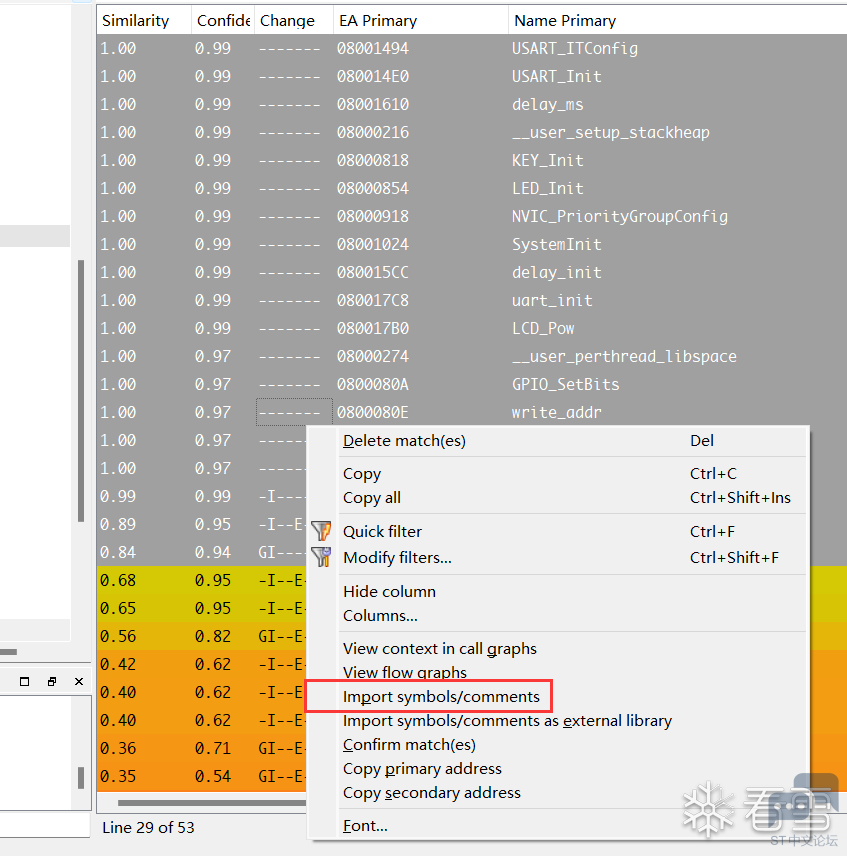
Task: Select View context in call graphs
Action: (x=557, y=648)
